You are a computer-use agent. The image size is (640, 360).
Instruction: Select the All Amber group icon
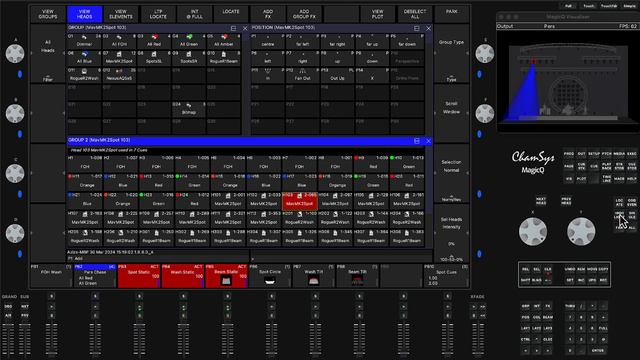224,37
